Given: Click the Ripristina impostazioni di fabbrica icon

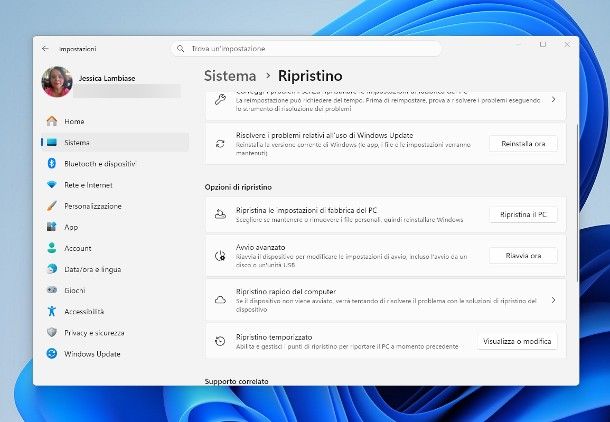Looking at the screenshot, I should tap(220, 214).
